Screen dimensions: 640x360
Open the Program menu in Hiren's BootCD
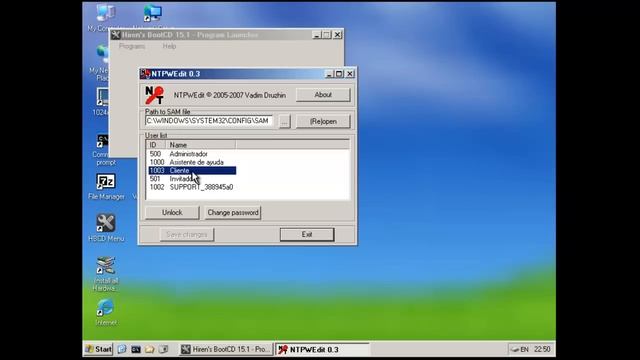point(132,46)
